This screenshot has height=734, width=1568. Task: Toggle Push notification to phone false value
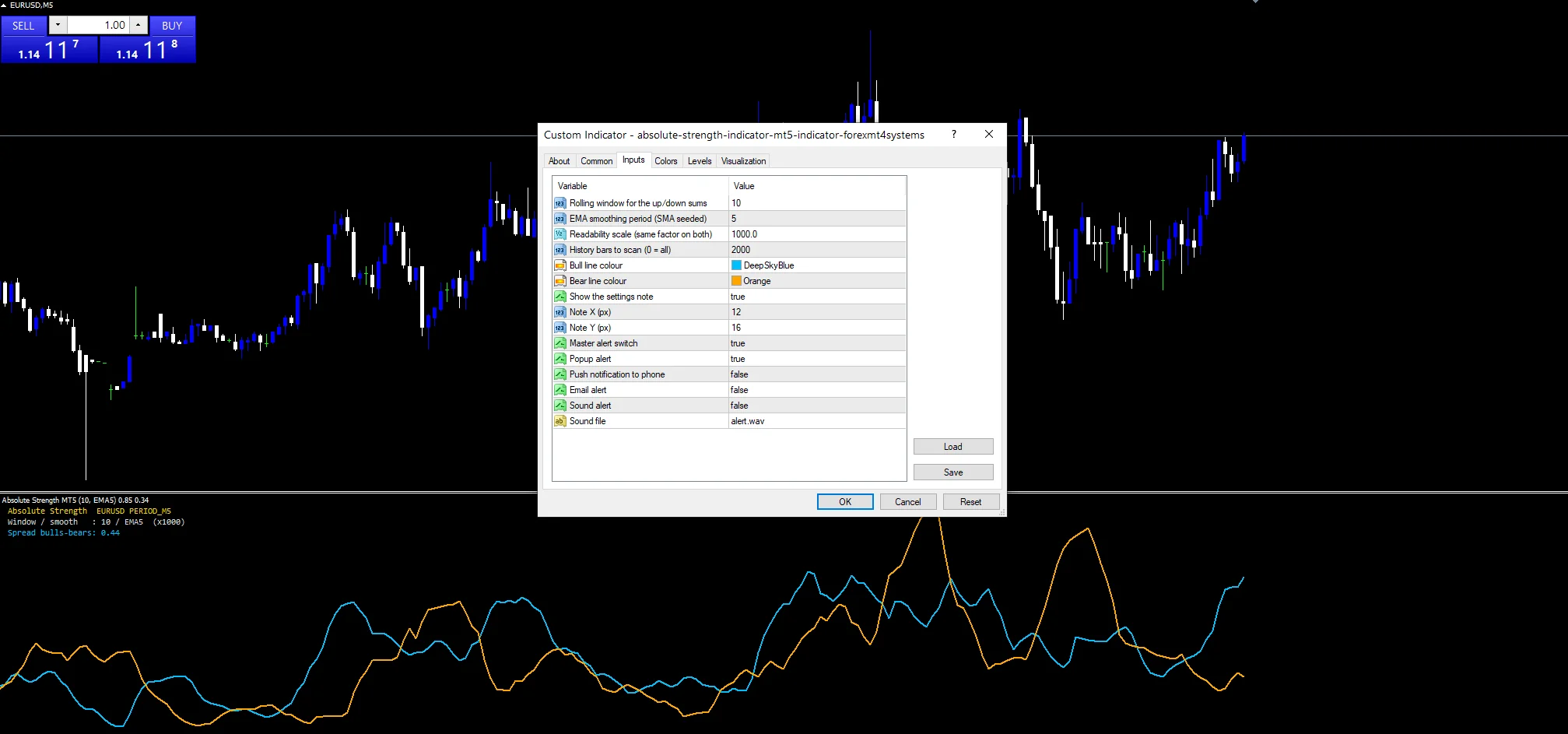point(817,374)
